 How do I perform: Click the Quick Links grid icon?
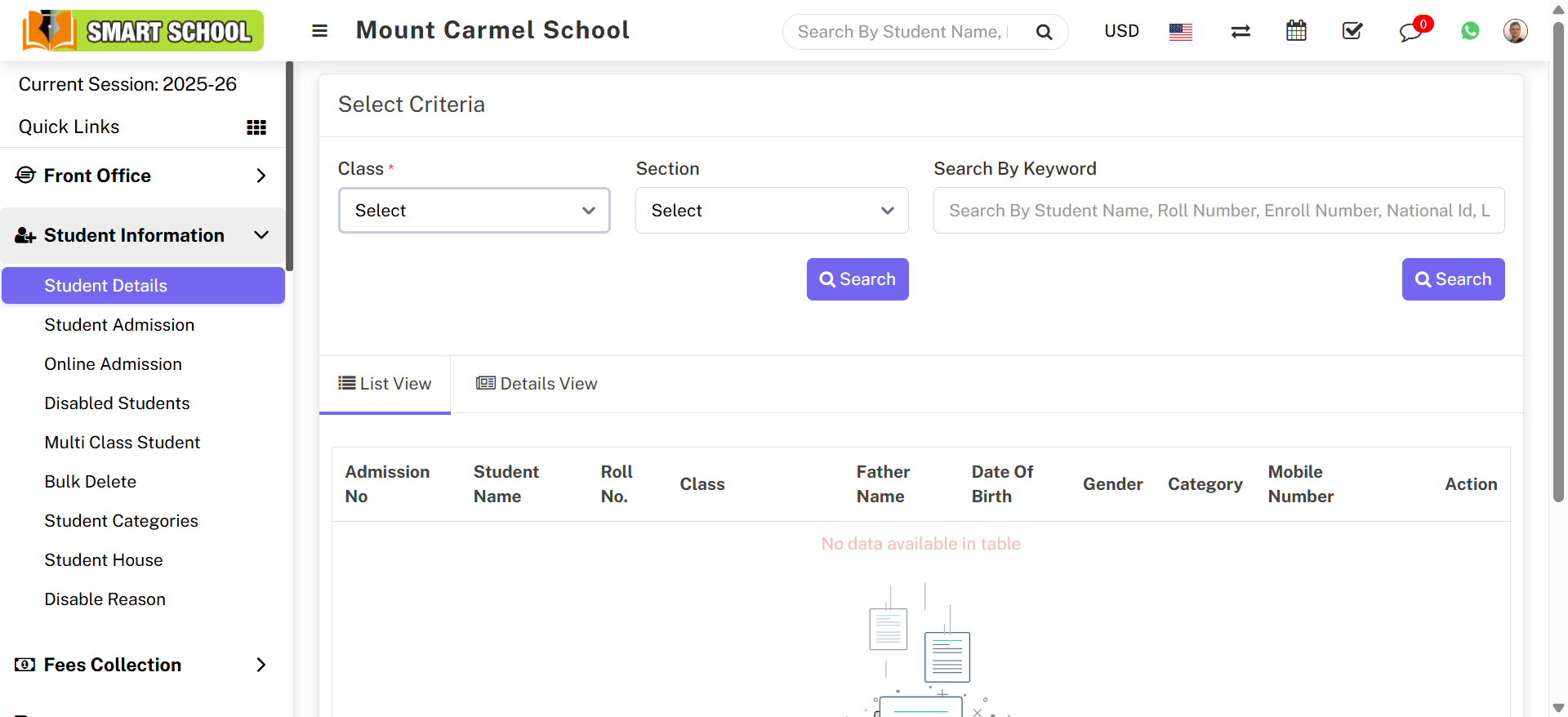coord(256,127)
